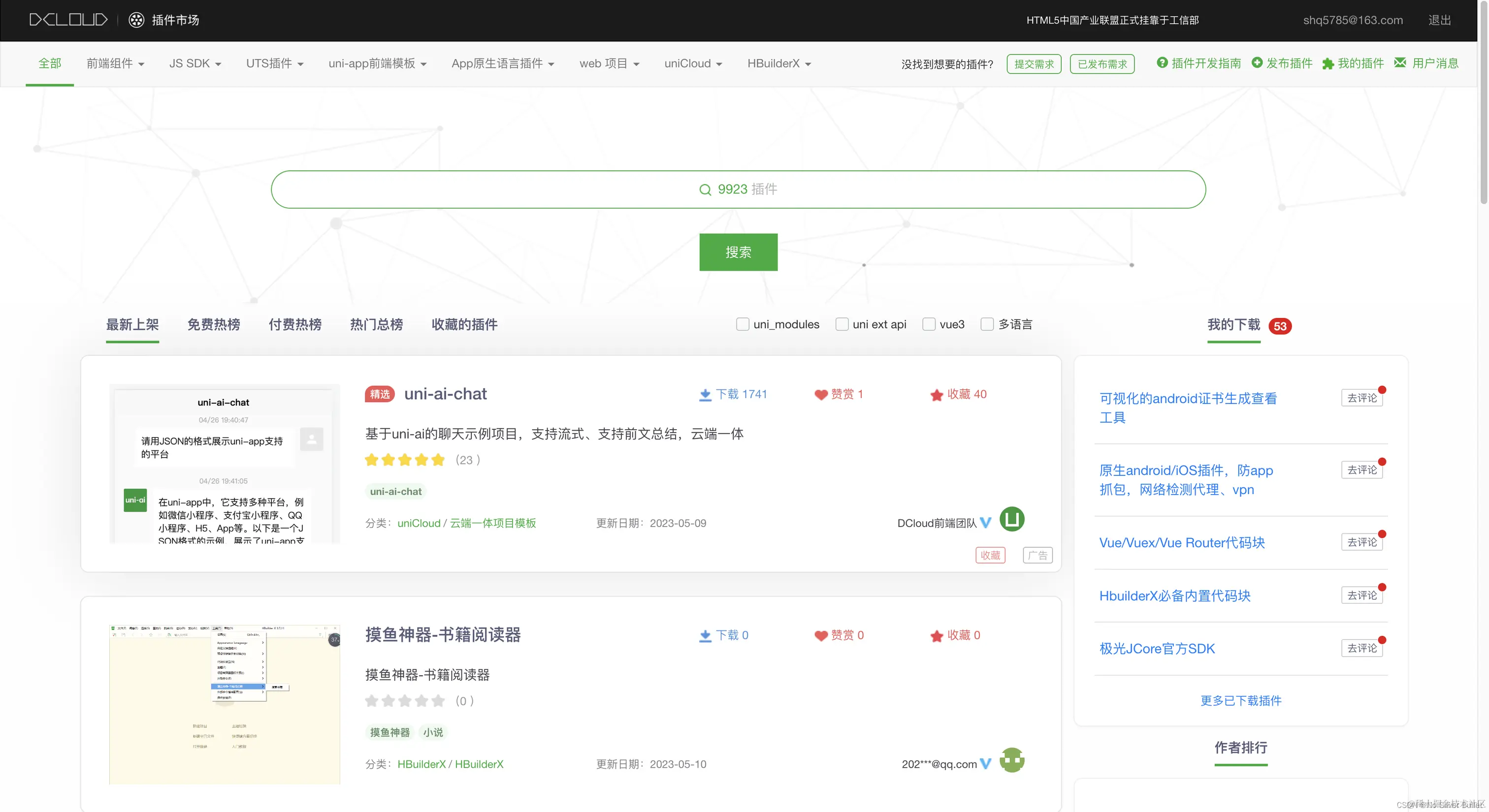Open 摸鱼神器-书籍阅读器 screenshot thumbnail

(224, 704)
